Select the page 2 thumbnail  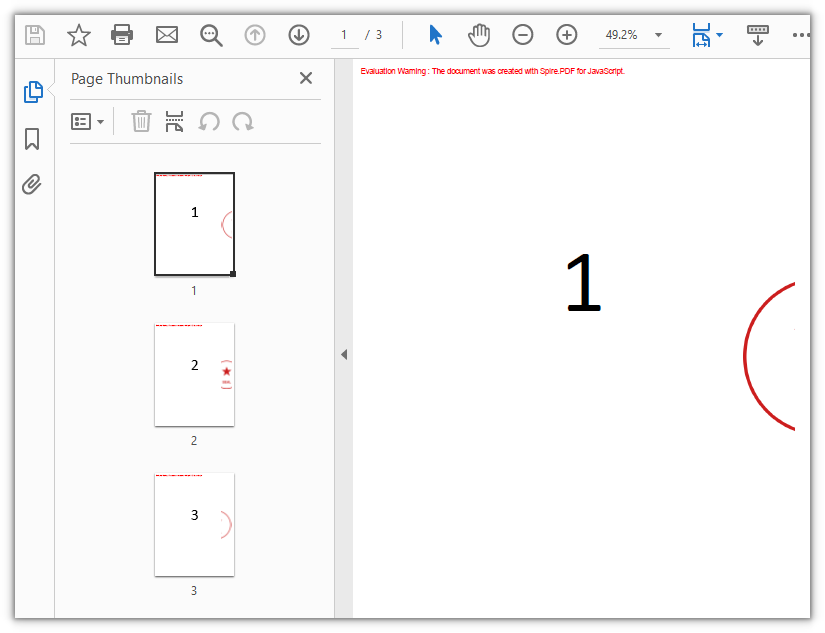[195, 375]
